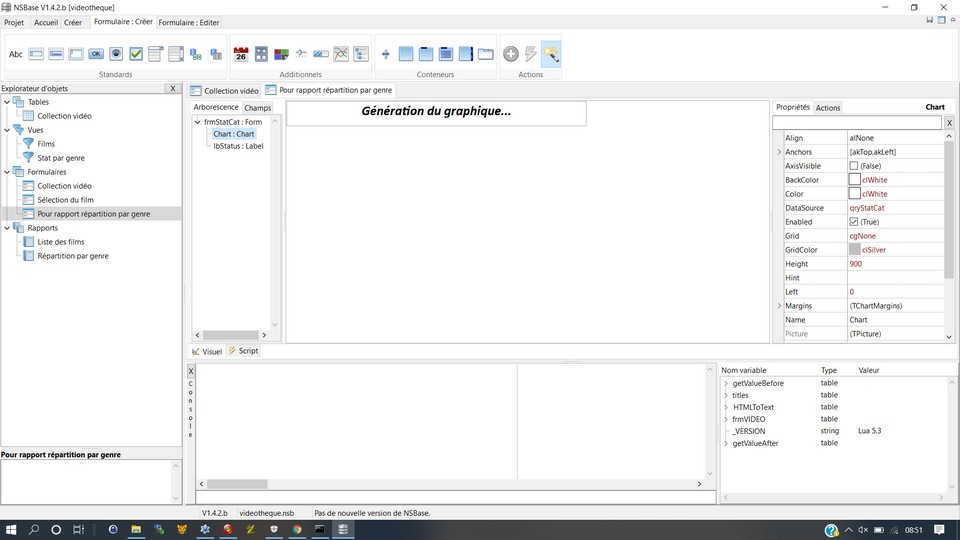Activate the magic wand action tool
The image size is (960, 540).
point(551,54)
